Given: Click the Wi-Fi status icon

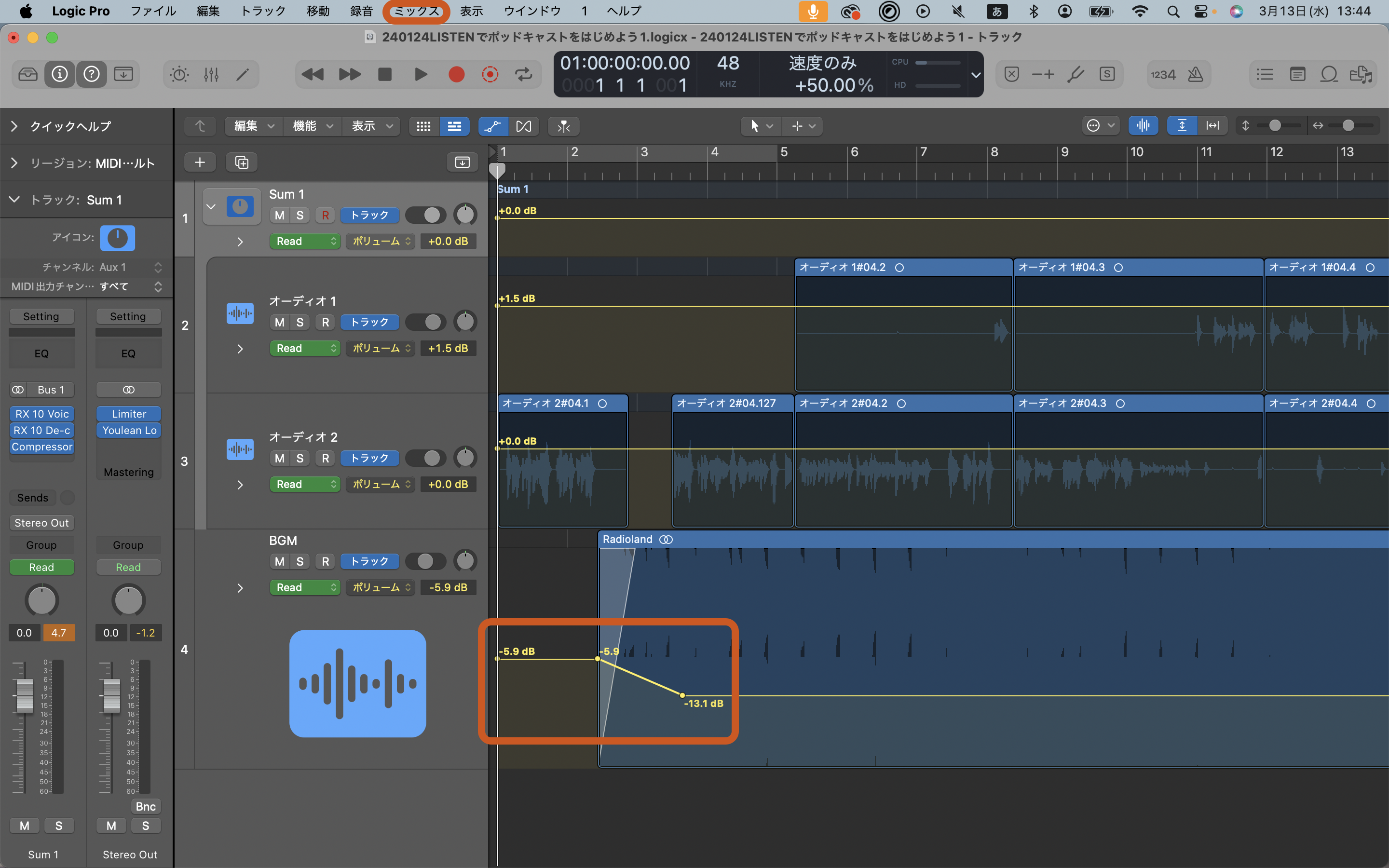Looking at the screenshot, I should point(1140,11).
